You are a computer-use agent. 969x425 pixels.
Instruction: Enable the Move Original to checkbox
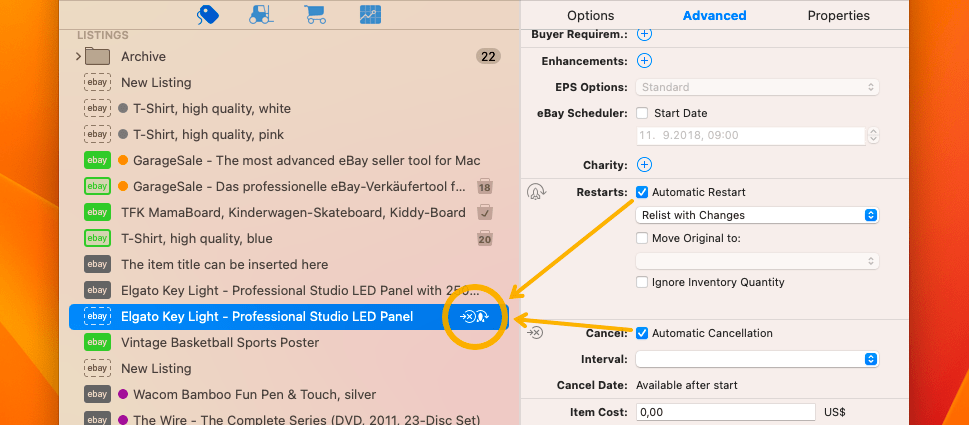tap(642, 238)
